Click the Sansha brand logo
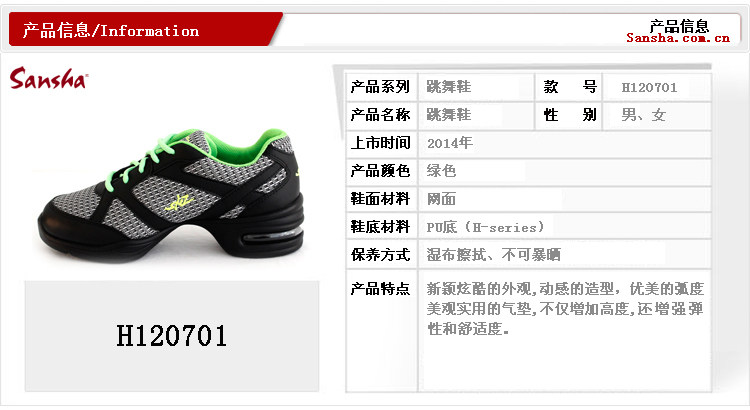The width and height of the screenshot is (750, 410). pos(49,78)
